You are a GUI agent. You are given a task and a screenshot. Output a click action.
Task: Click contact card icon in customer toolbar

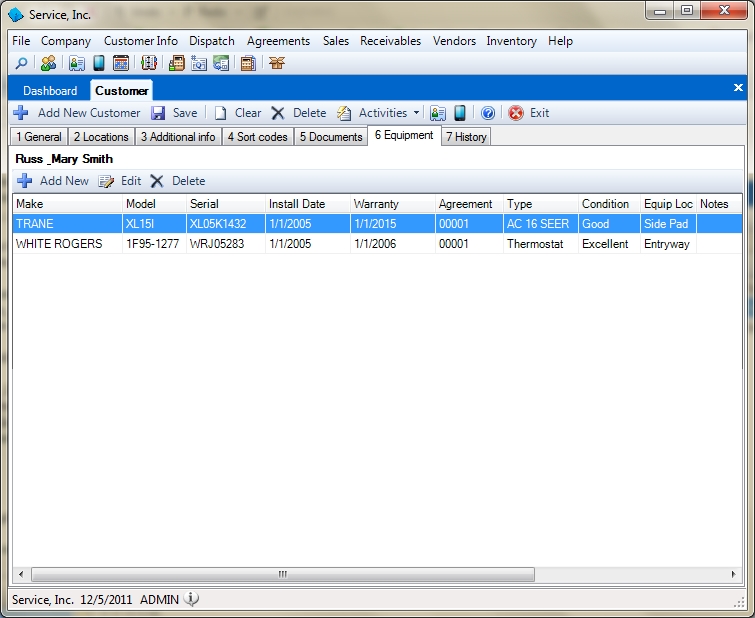(438, 113)
